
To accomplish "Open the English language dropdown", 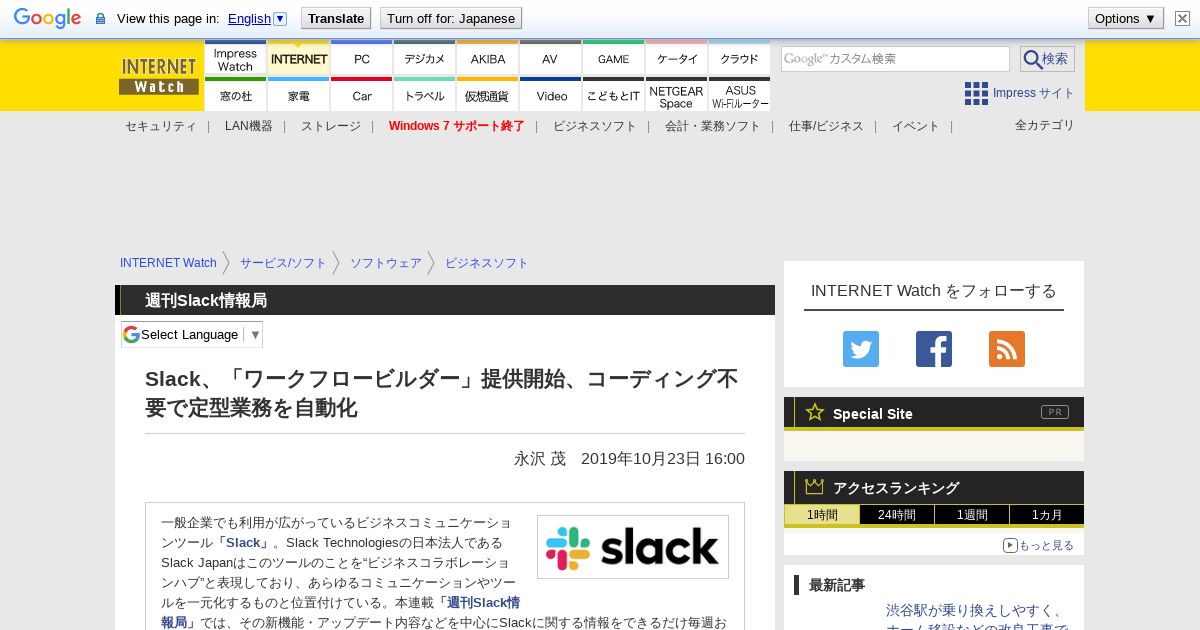I will (x=257, y=18).
